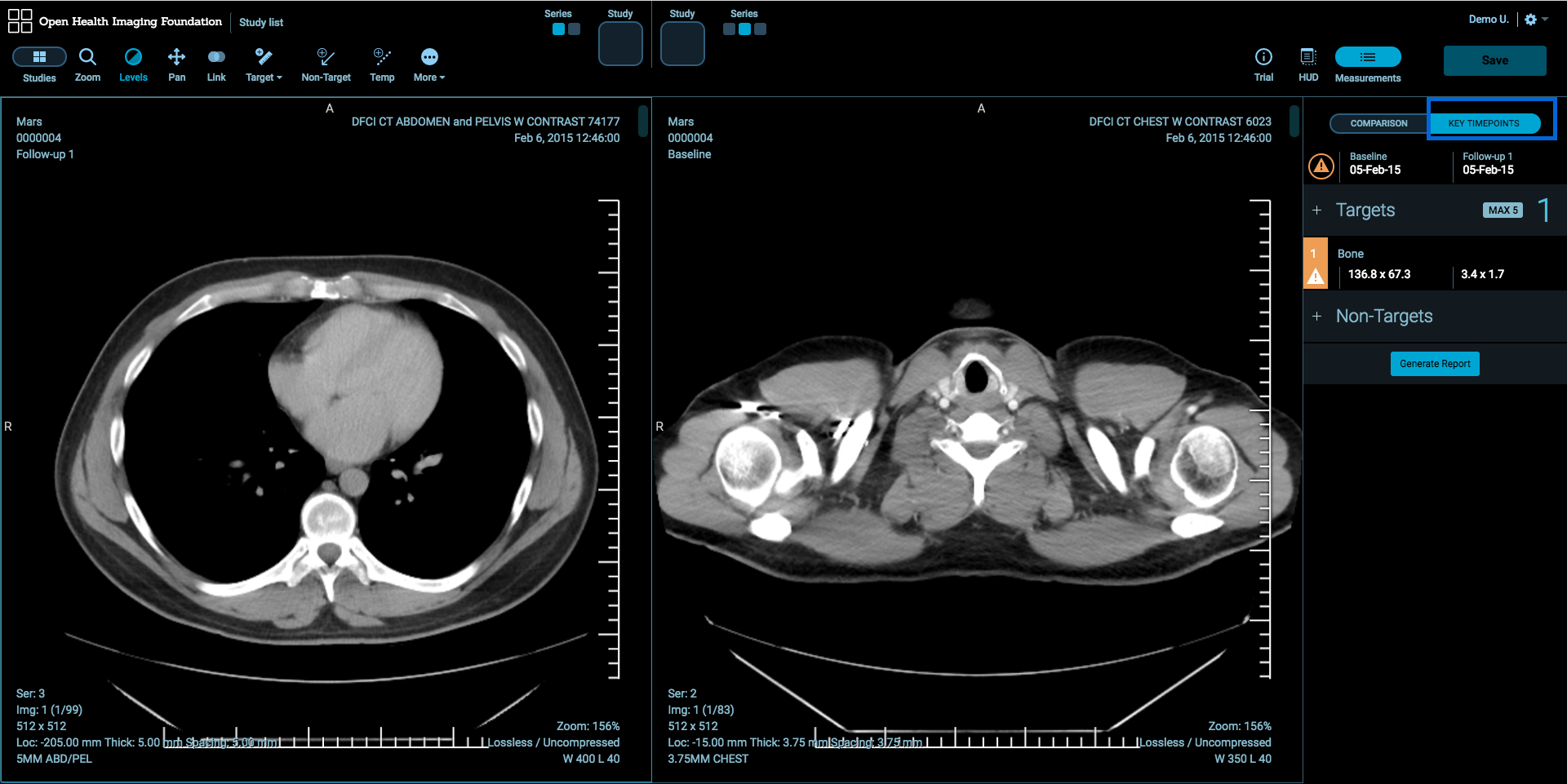Click the Generate Report button
The image size is (1567, 784).
(x=1435, y=364)
